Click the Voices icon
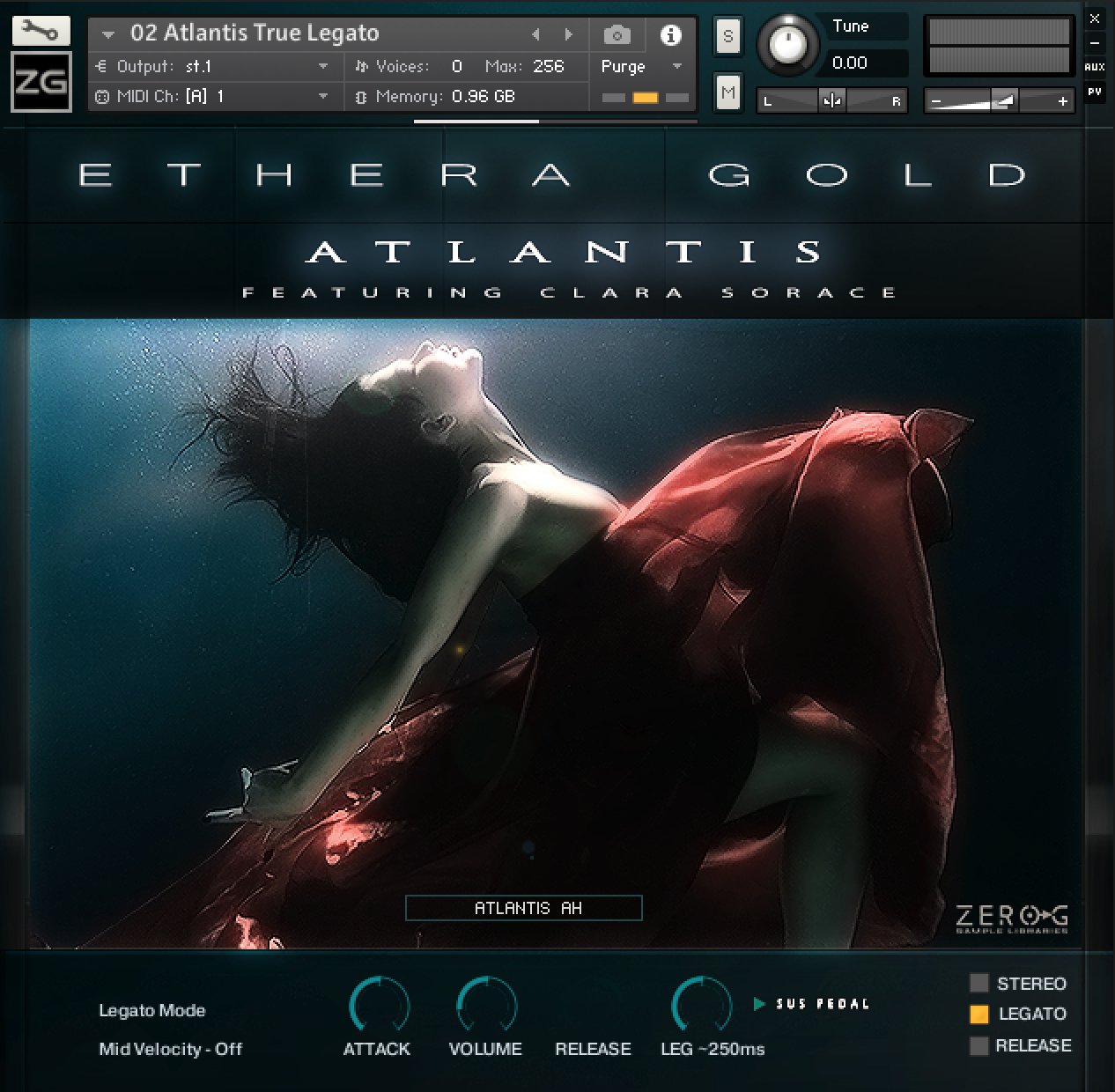 point(361,66)
